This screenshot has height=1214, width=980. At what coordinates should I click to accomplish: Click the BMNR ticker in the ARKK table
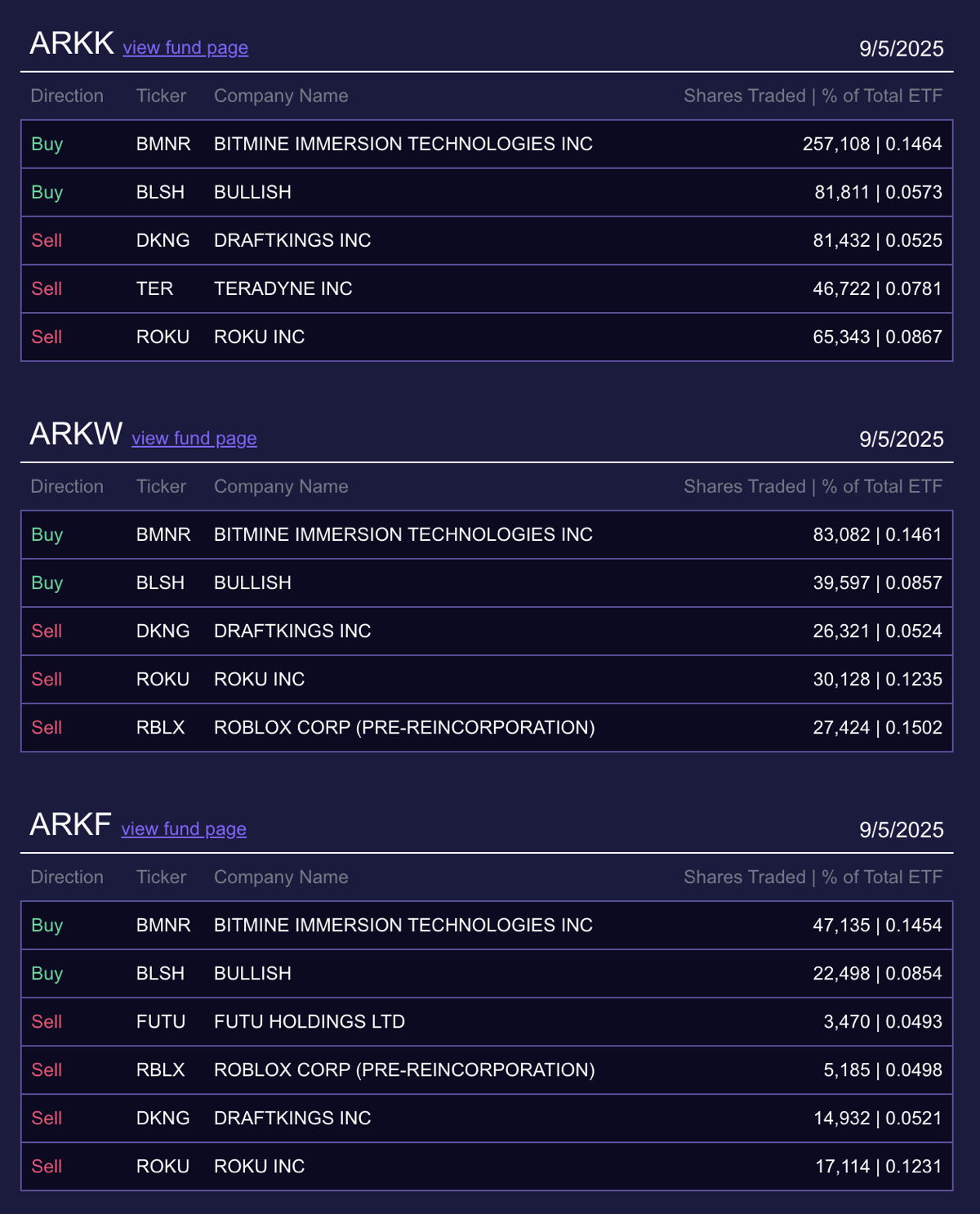(x=163, y=145)
